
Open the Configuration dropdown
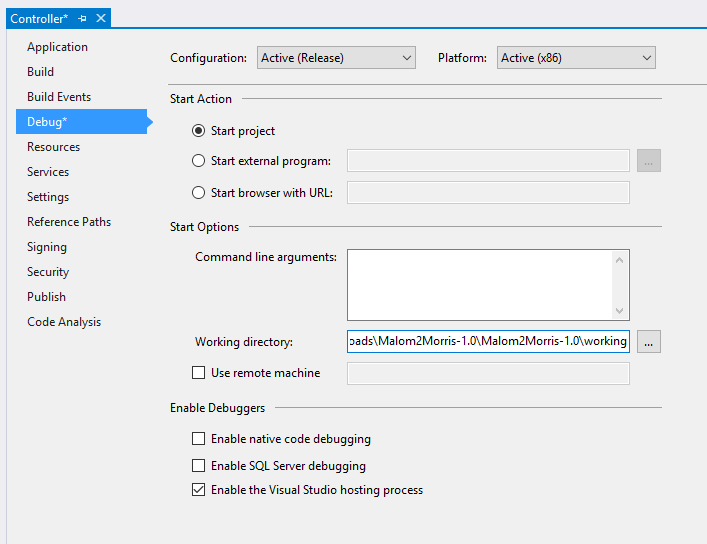(335, 58)
